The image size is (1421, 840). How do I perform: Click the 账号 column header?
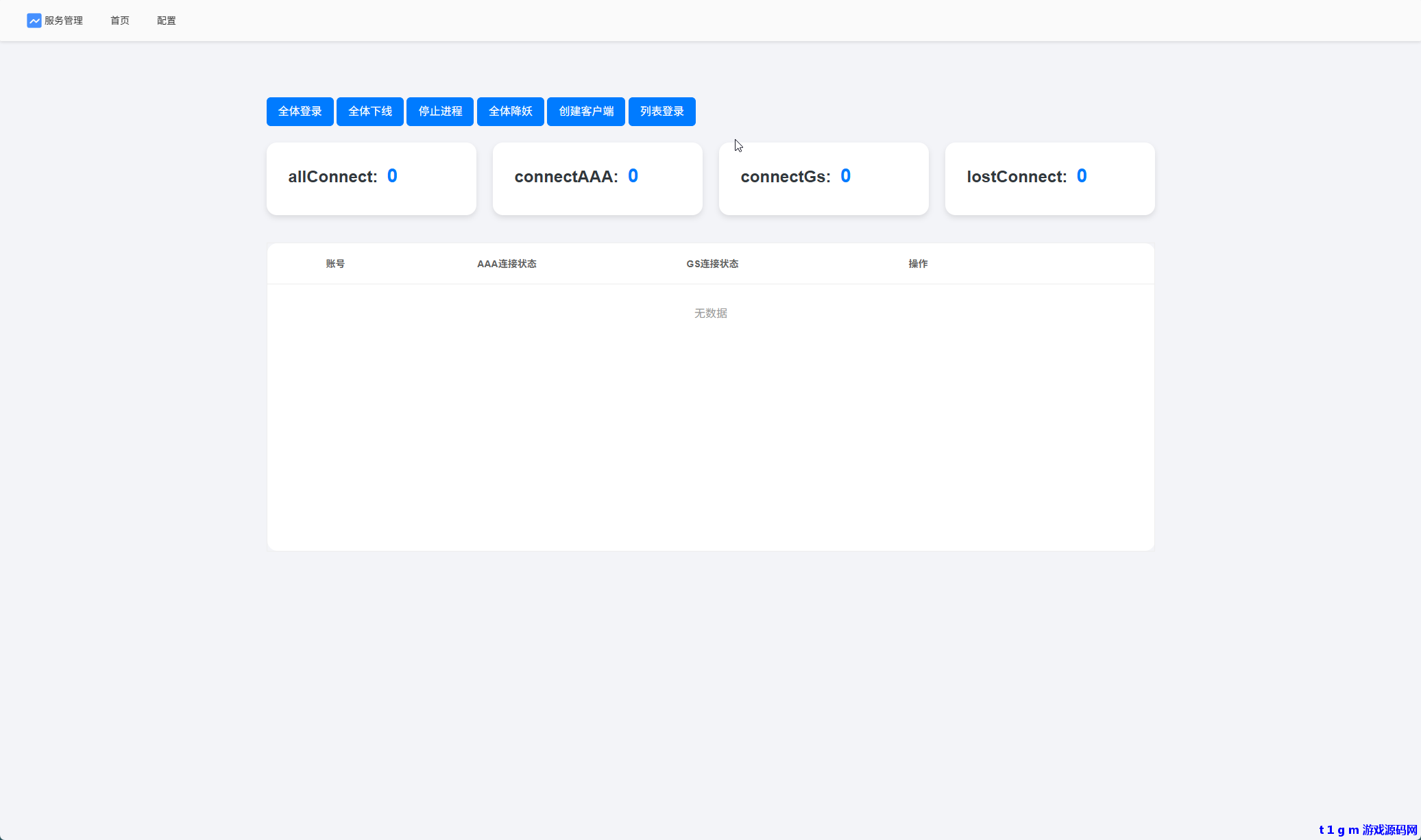[335, 264]
